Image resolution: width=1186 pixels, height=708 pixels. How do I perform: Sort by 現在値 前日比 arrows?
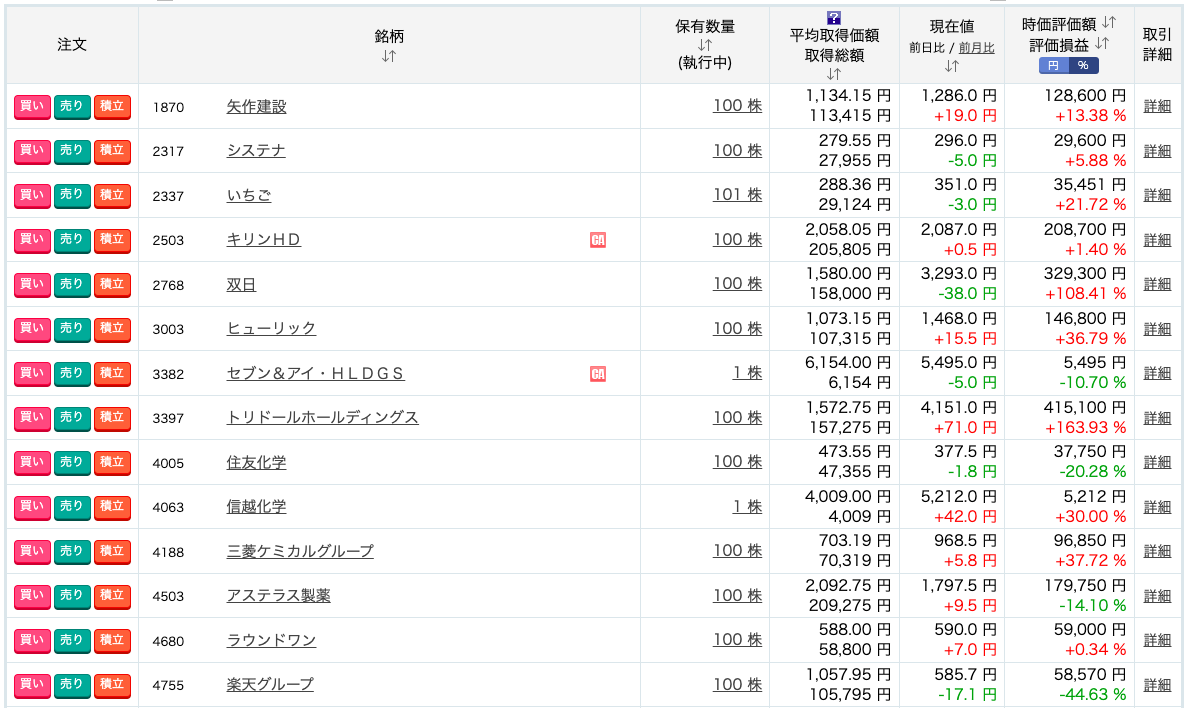[952, 66]
